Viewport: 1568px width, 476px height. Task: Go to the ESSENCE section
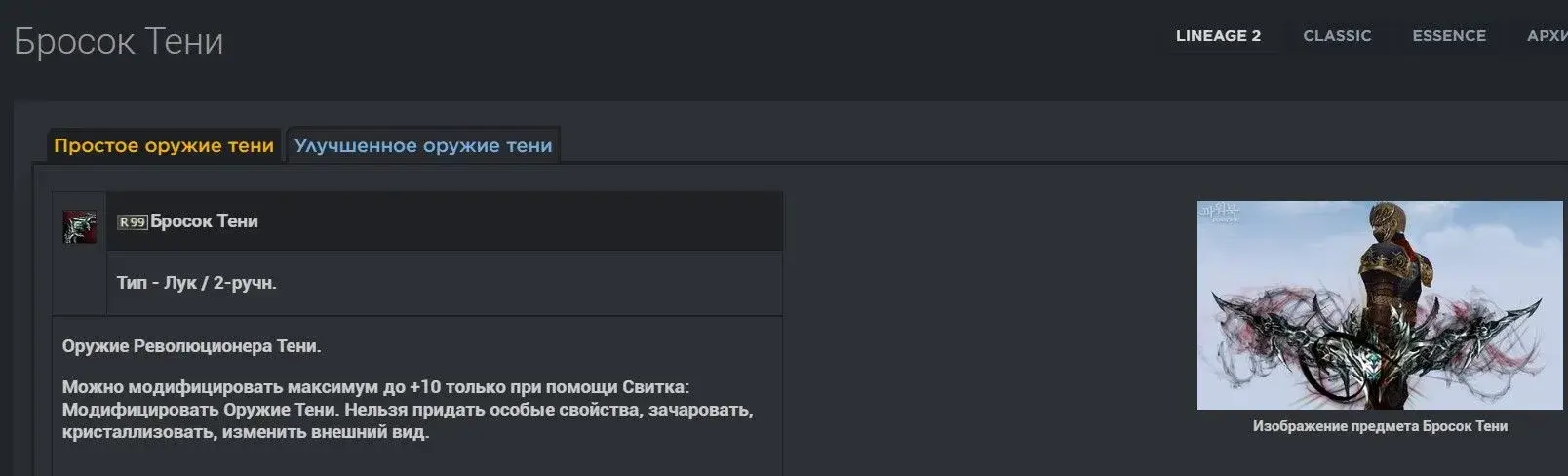click(1449, 36)
